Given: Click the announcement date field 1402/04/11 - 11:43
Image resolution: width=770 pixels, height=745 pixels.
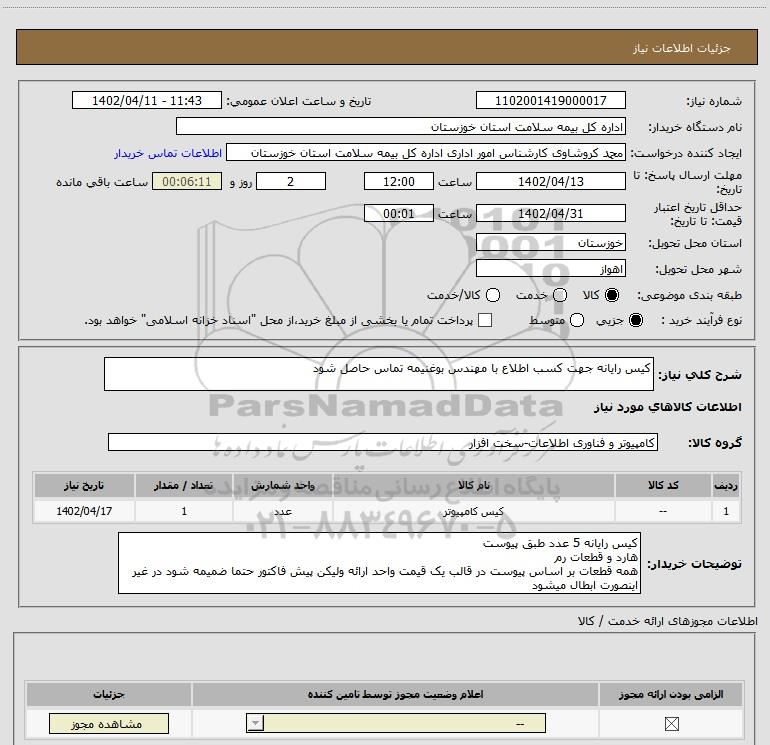Looking at the screenshot, I should (x=147, y=101).
